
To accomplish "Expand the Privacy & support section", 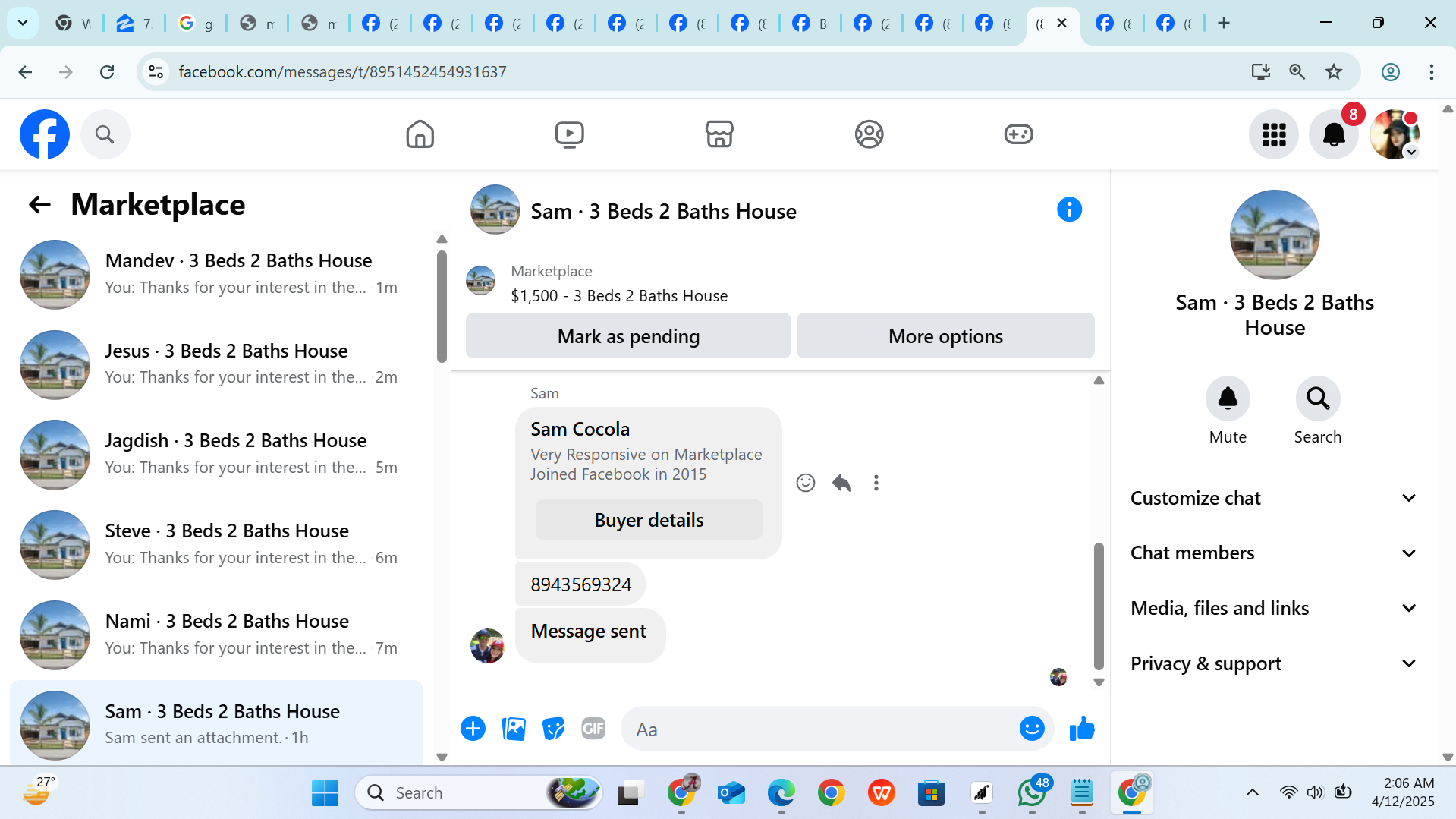I will click(1273, 663).
